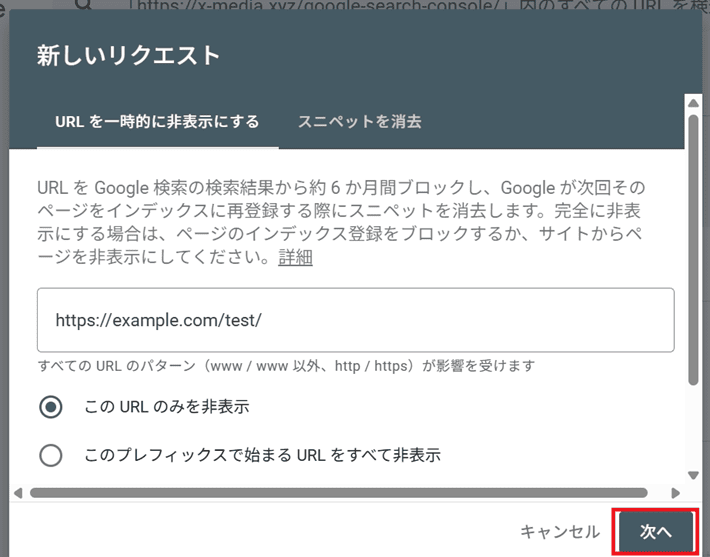This screenshot has height=557, width=710.
Task: Select このプレフィックスで始まる URL をすべて非表示 radio
Action: [x=51, y=455]
